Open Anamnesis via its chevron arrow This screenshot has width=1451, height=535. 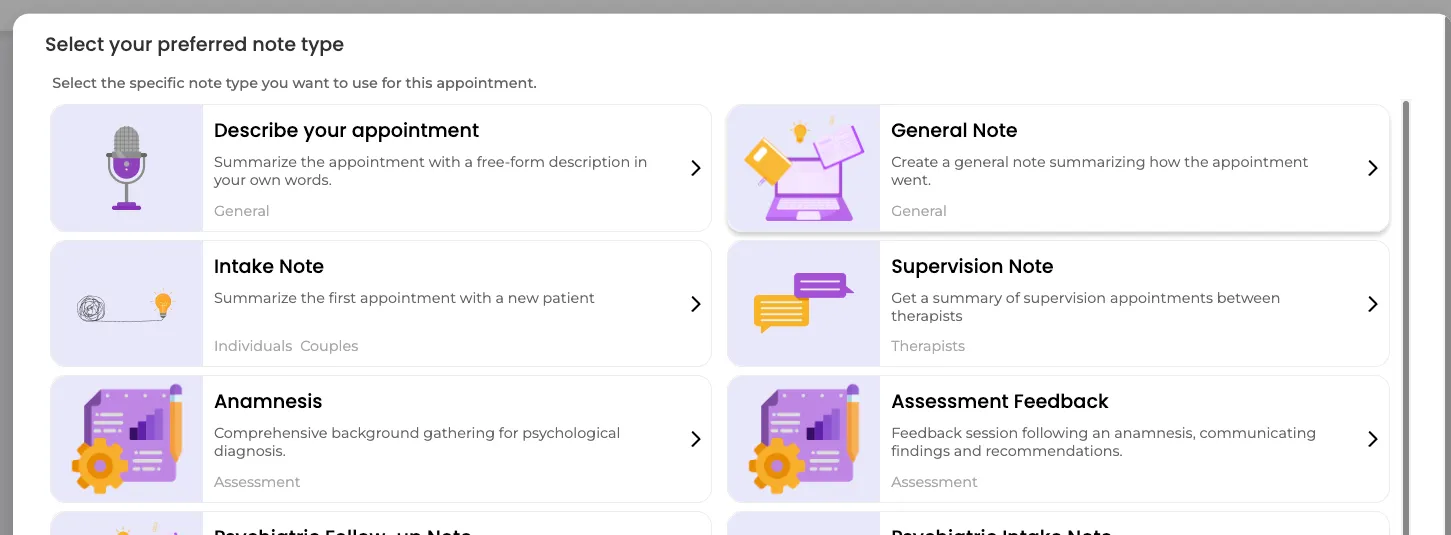coord(696,439)
